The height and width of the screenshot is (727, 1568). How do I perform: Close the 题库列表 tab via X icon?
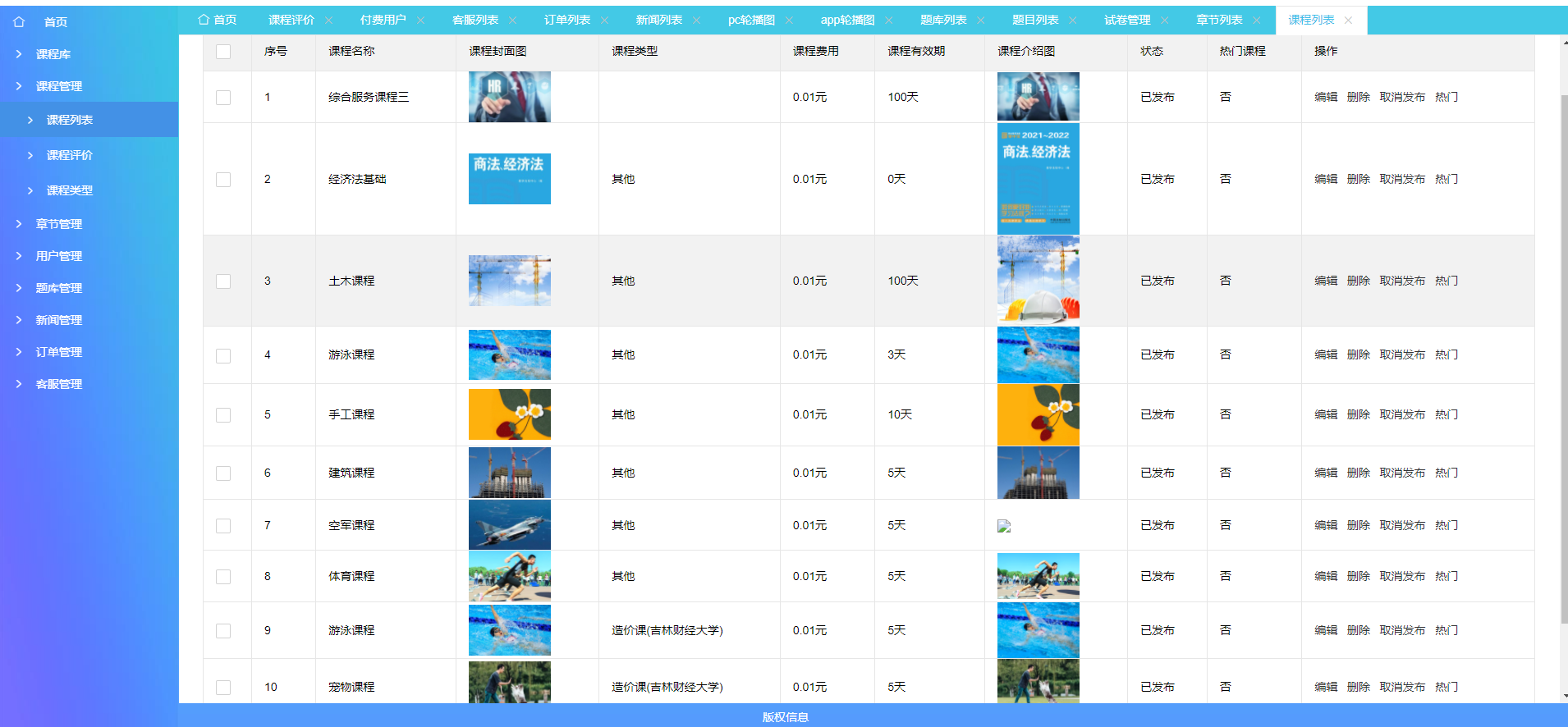pyautogui.click(x=980, y=21)
